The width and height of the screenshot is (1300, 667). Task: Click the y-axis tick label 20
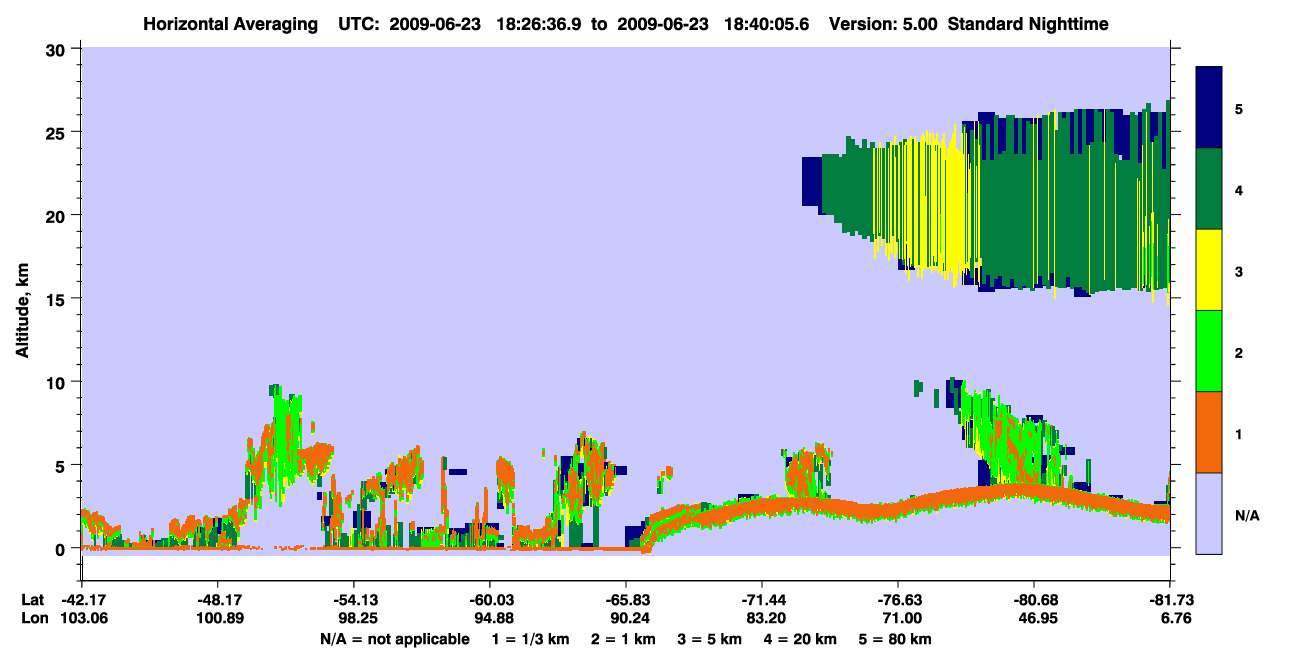[57, 215]
